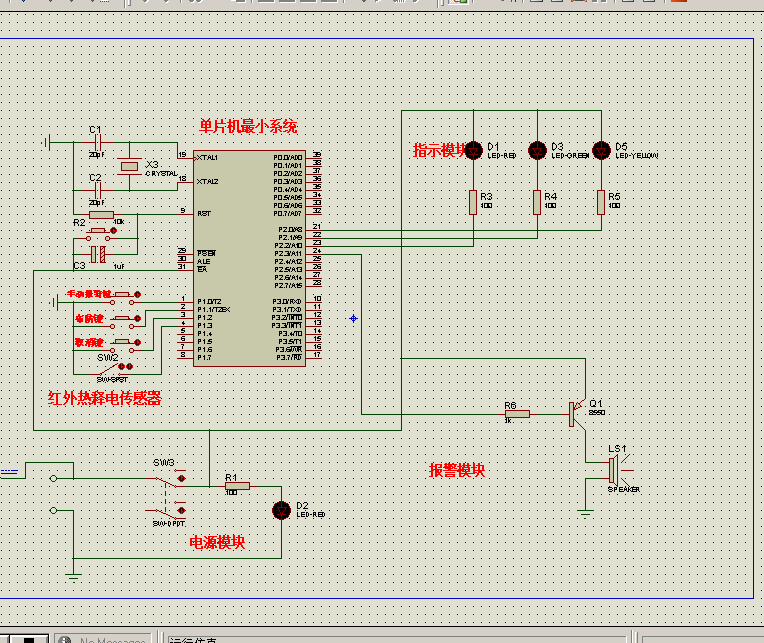The width and height of the screenshot is (764, 643).
Task: Toggle the 手动报警键 button actuator dot
Action: [138, 294]
